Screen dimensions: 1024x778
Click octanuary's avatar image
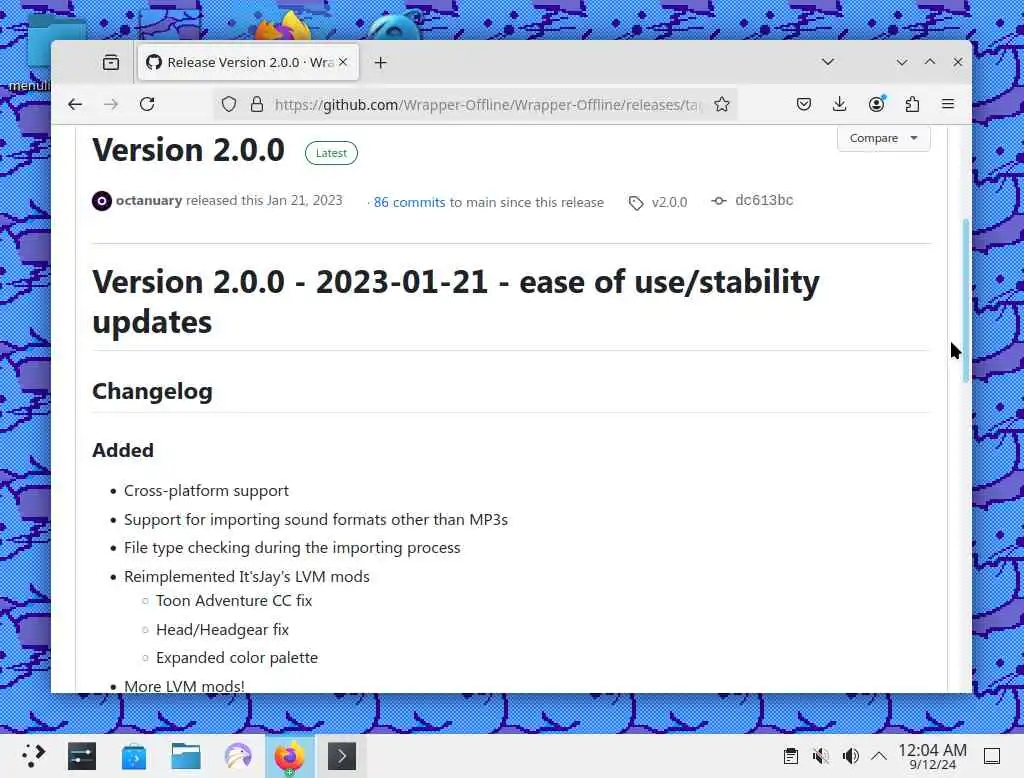(x=102, y=201)
